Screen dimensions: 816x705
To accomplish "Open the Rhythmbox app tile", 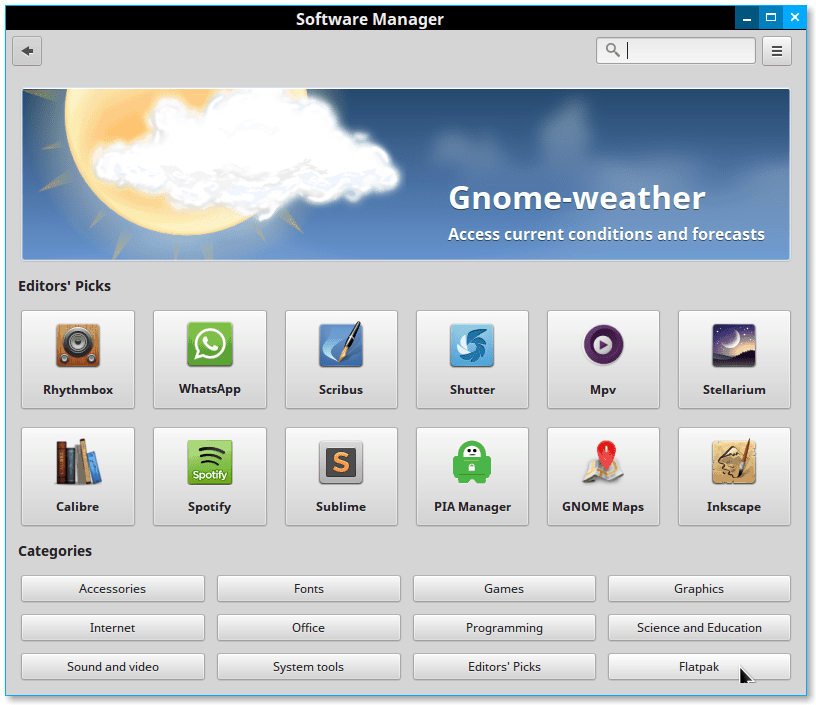I will [78, 360].
